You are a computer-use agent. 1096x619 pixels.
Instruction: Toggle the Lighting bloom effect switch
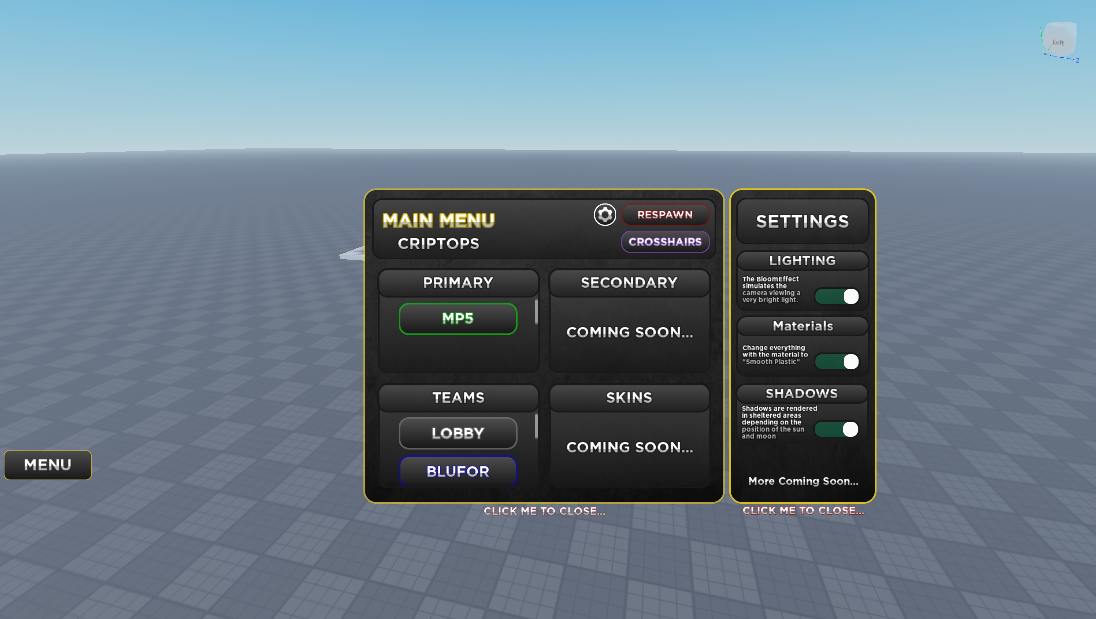click(x=837, y=296)
